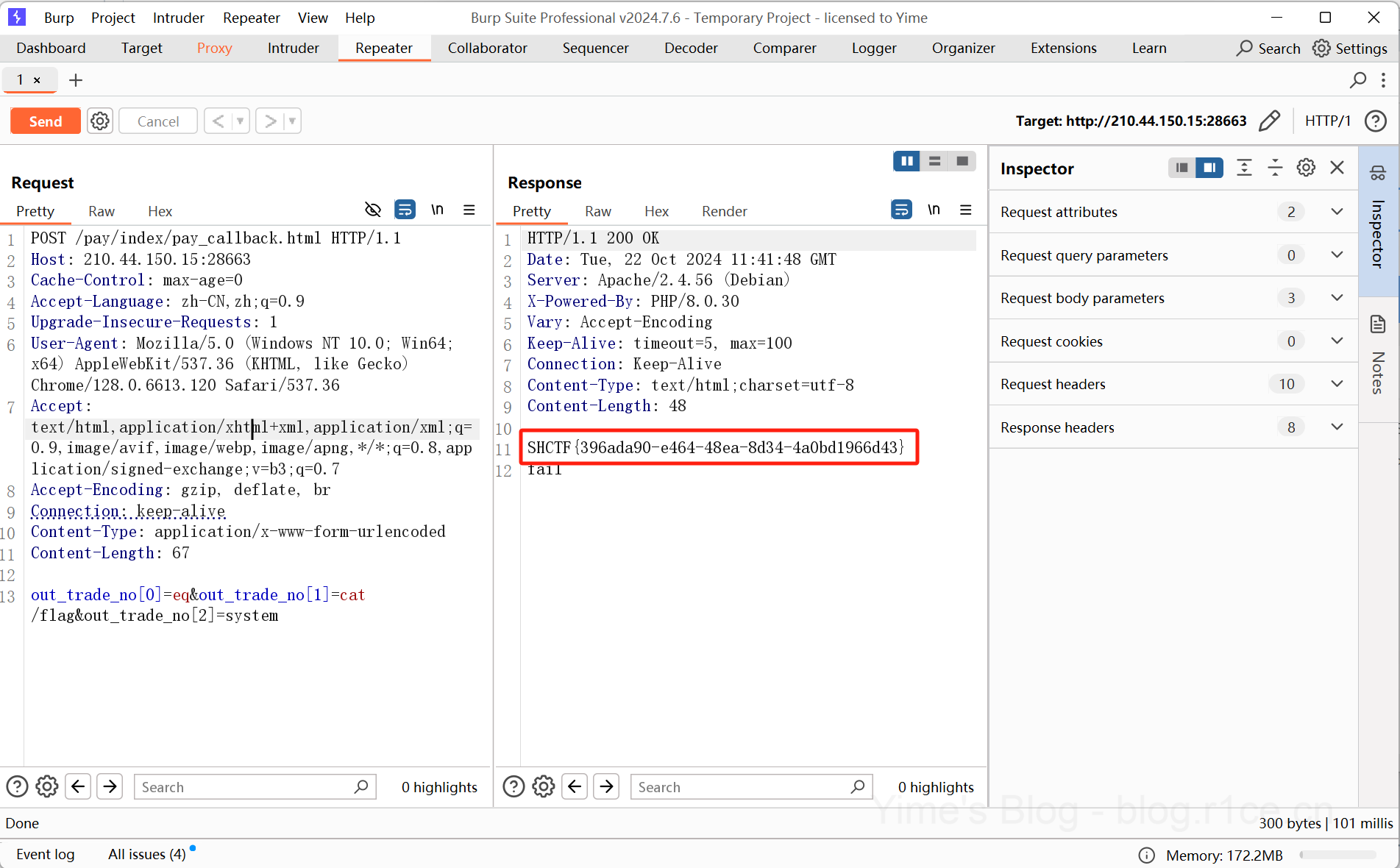Toggle hiding non-printable request characters eye icon
The height and width of the screenshot is (868, 1400).
(x=373, y=210)
